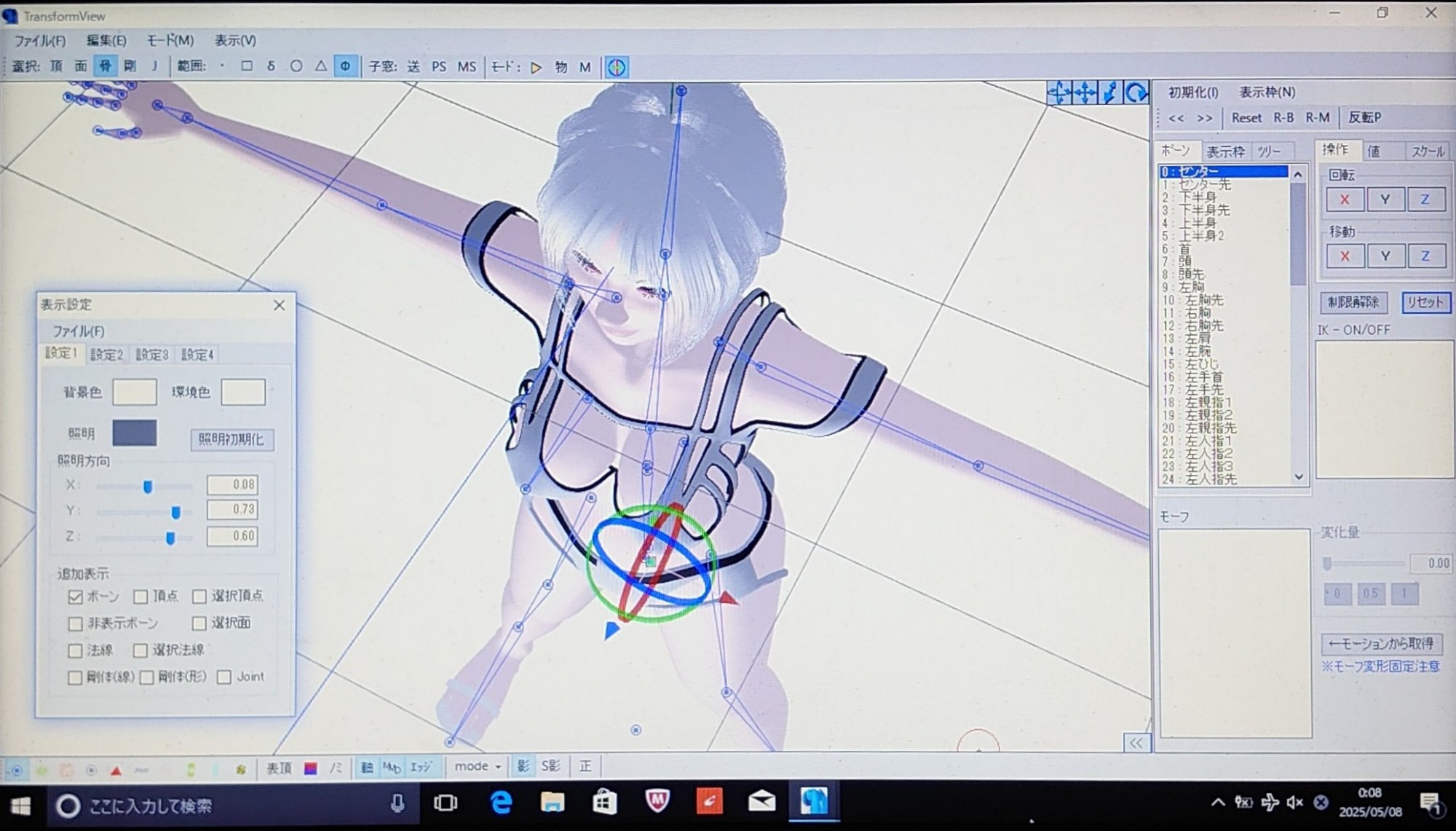This screenshot has height=831, width=1456.
Task: Choose the δ lasso range selector
Action: click(x=271, y=66)
